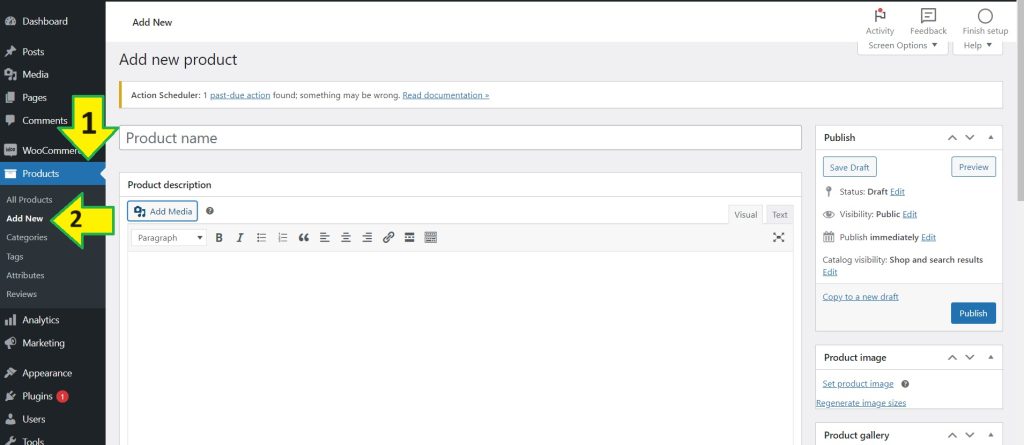
Task: Open the Paragraph format dropdown
Action: pyautogui.click(x=169, y=238)
